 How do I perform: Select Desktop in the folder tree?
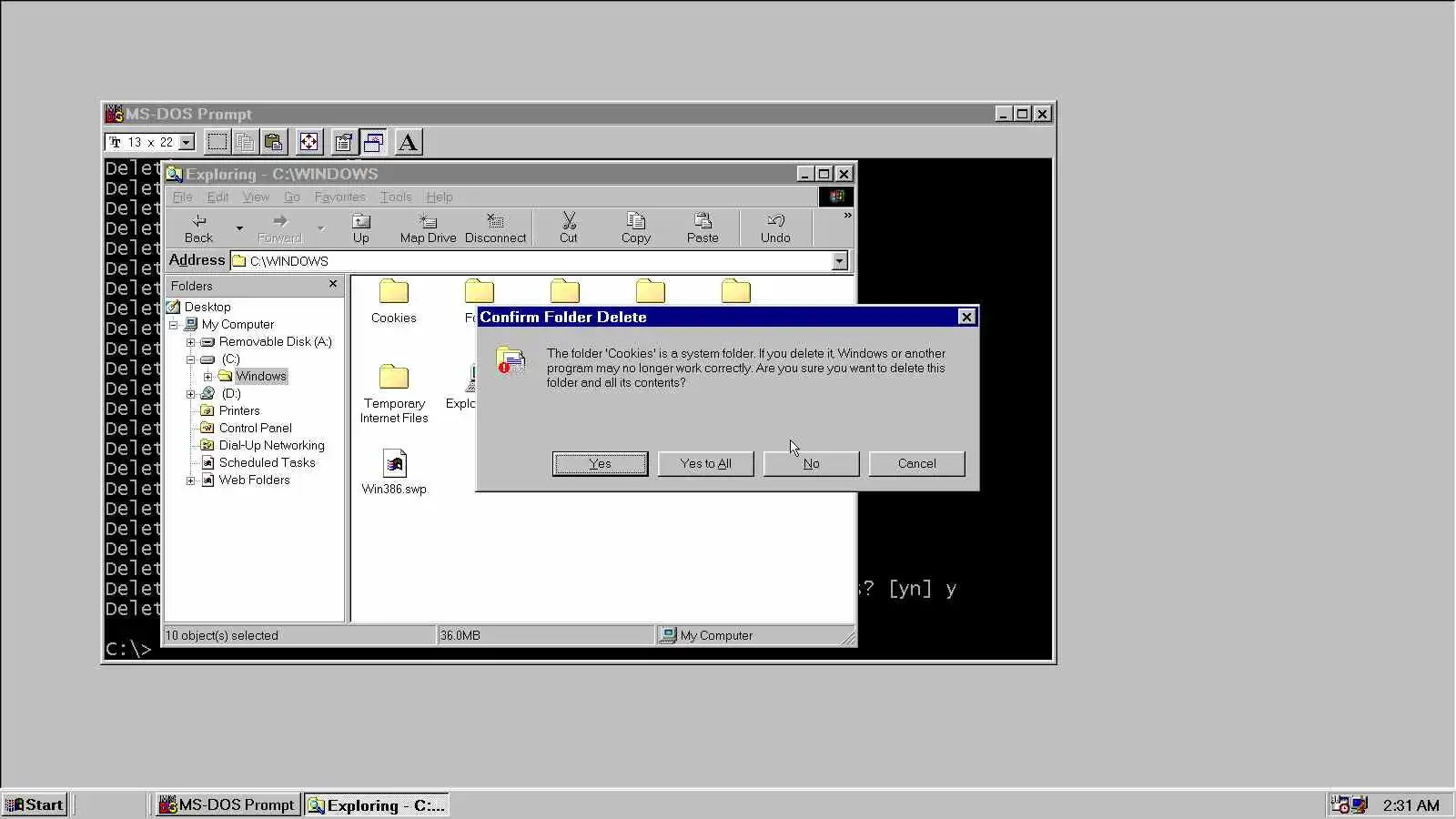(207, 307)
